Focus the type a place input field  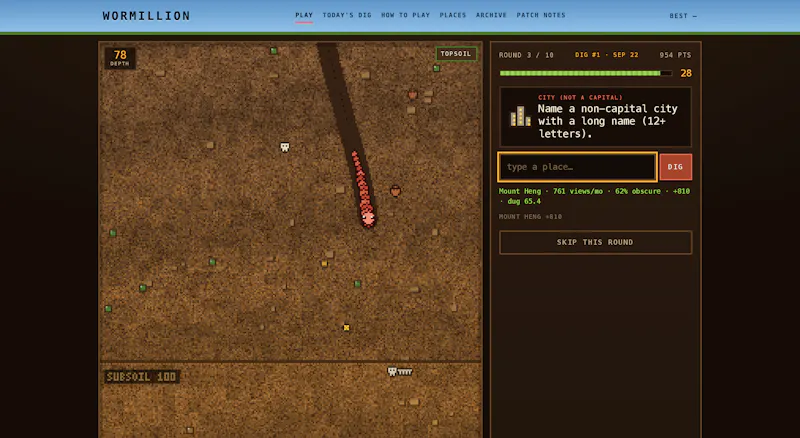point(577,167)
